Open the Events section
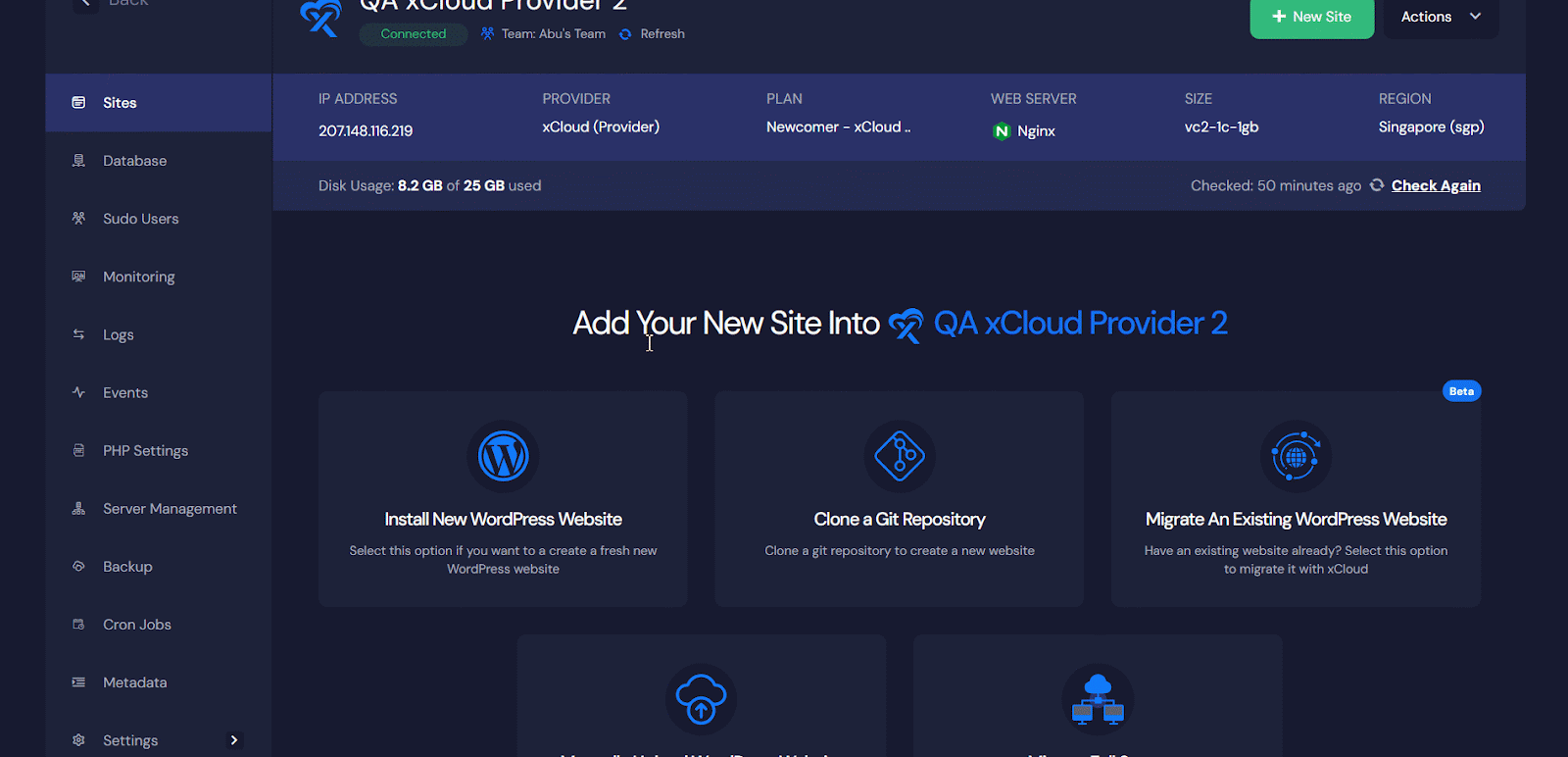Image resolution: width=1568 pixels, height=757 pixels. [x=158, y=392]
